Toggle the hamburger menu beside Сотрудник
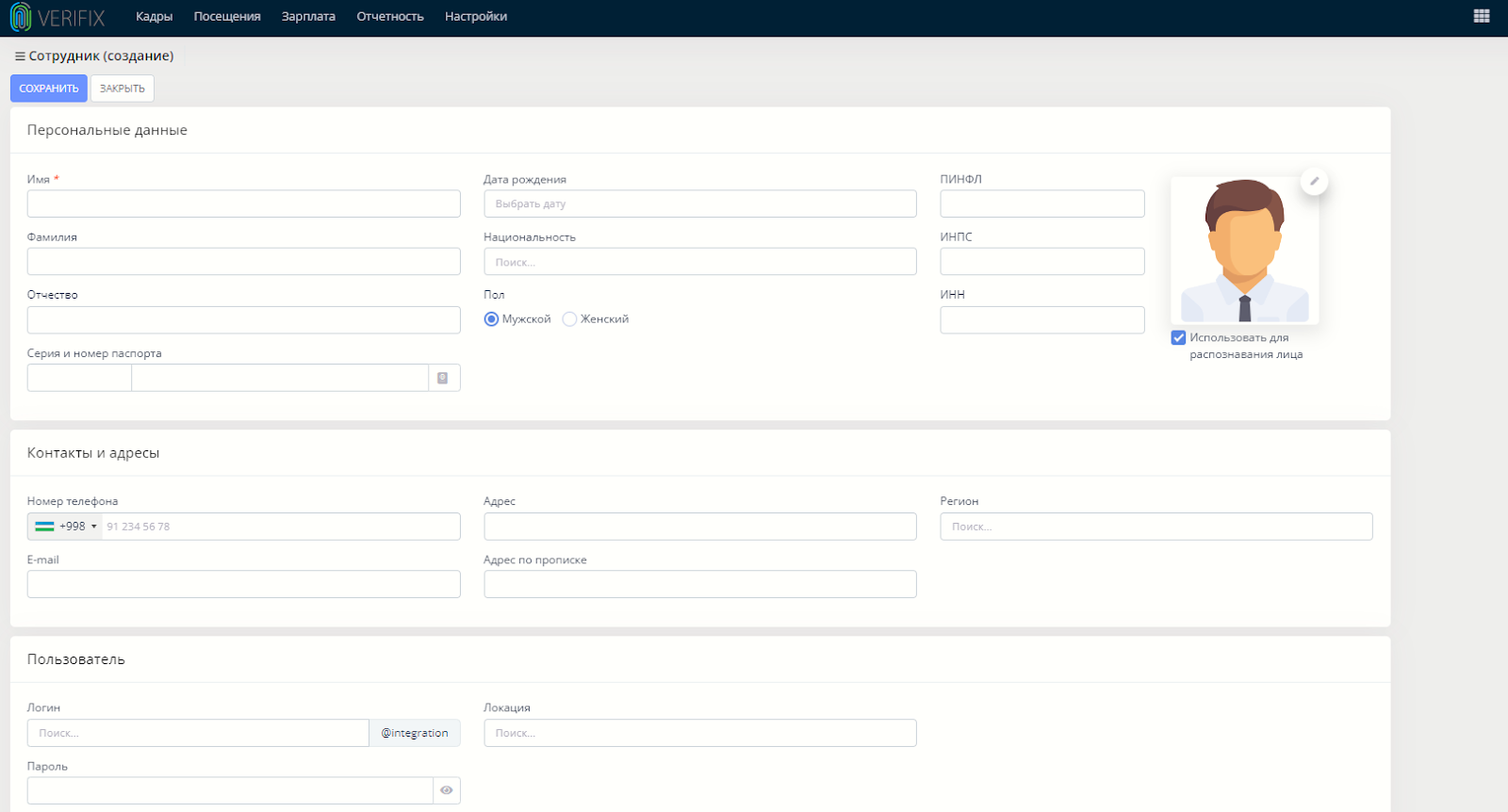The image size is (1508, 812). coord(20,57)
